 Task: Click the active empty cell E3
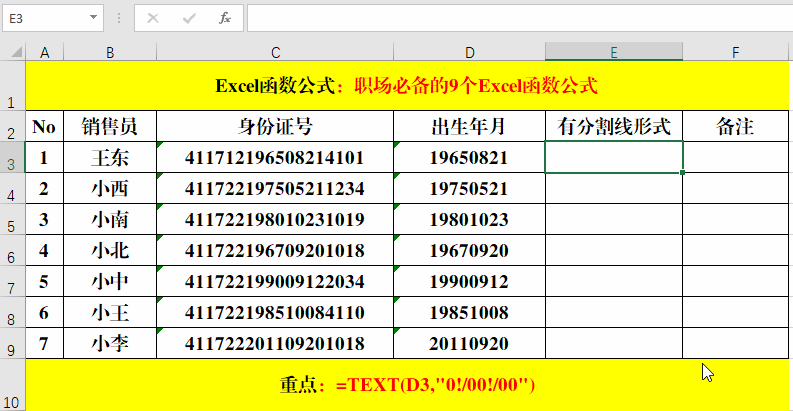click(613, 157)
